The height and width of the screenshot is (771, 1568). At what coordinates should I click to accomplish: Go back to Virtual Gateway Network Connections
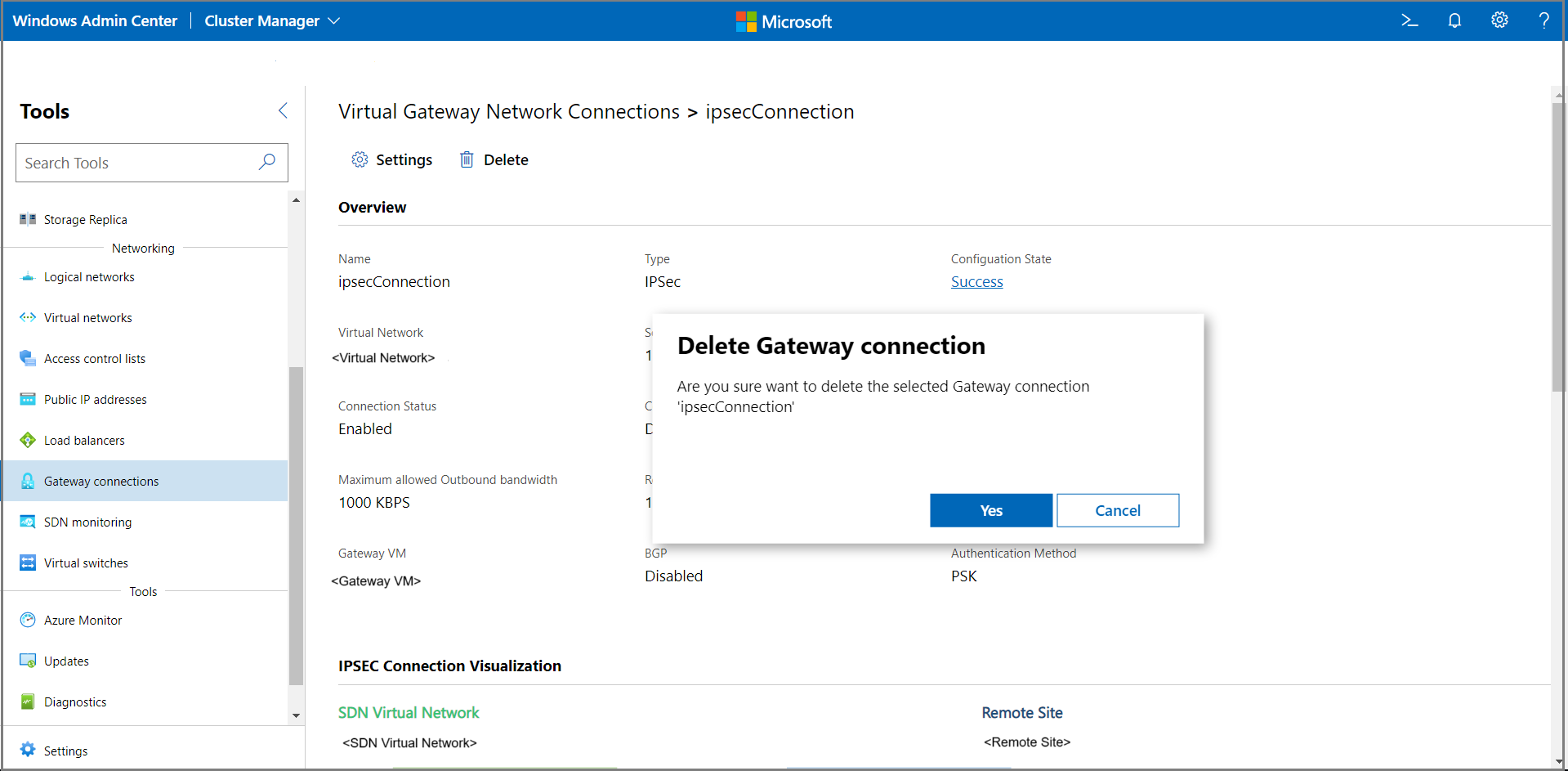508,111
